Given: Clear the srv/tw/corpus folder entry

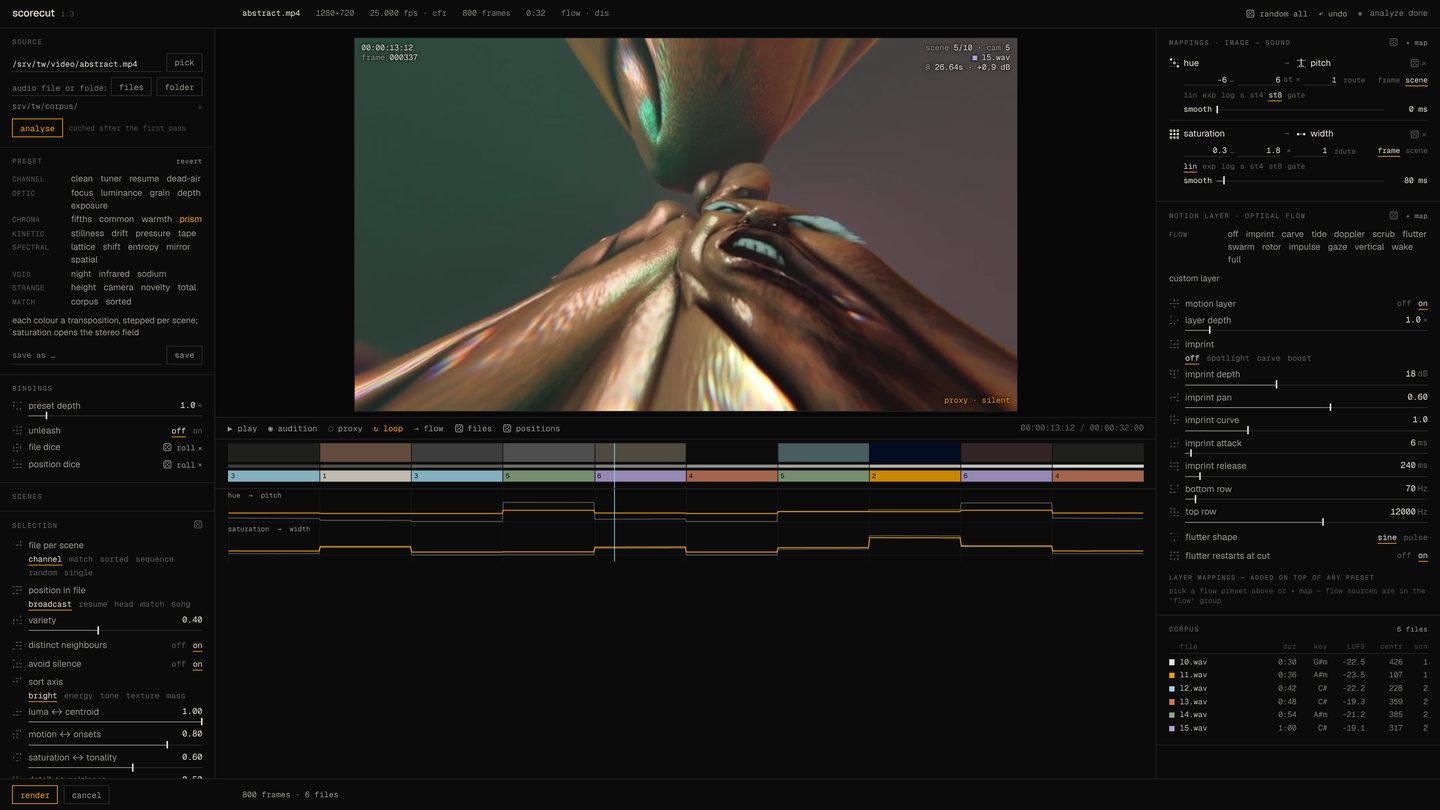Looking at the screenshot, I should click(199, 107).
